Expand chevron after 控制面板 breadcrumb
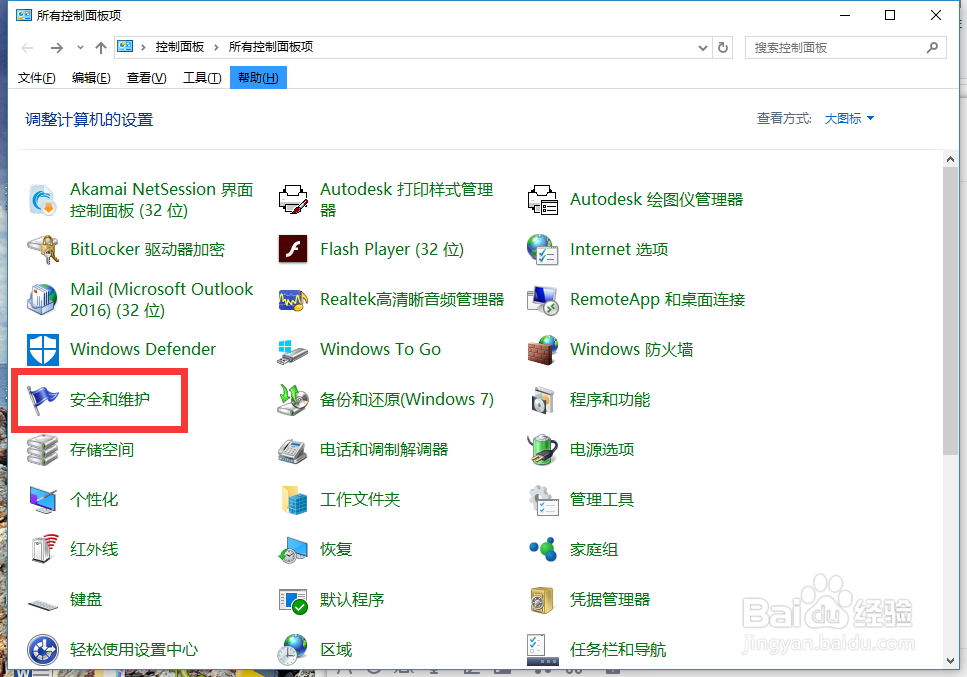The height and width of the screenshot is (677, 967). coord(216,47)
